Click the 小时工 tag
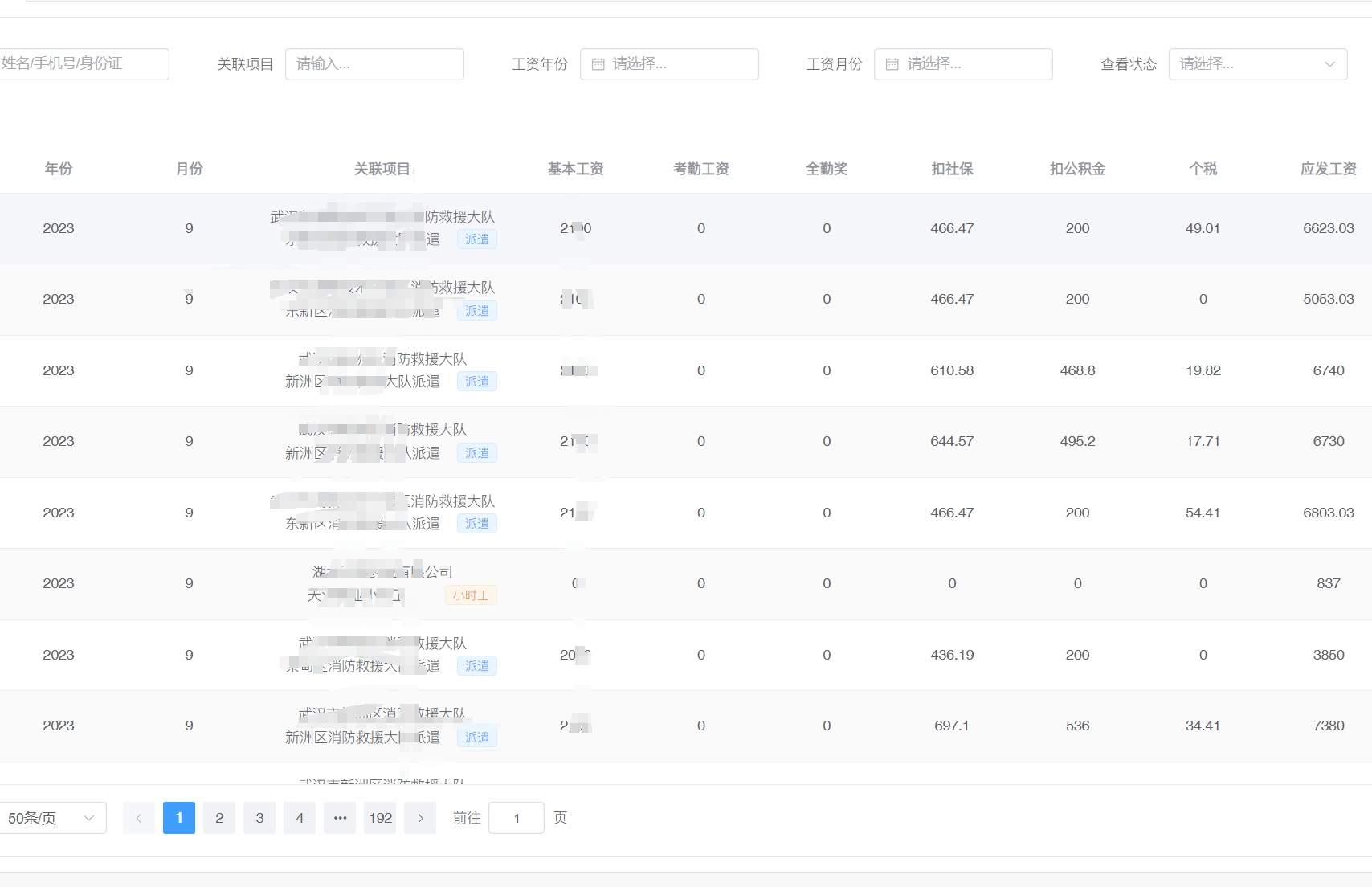Viewport: 1372px width, 887px height. [471, 595]
